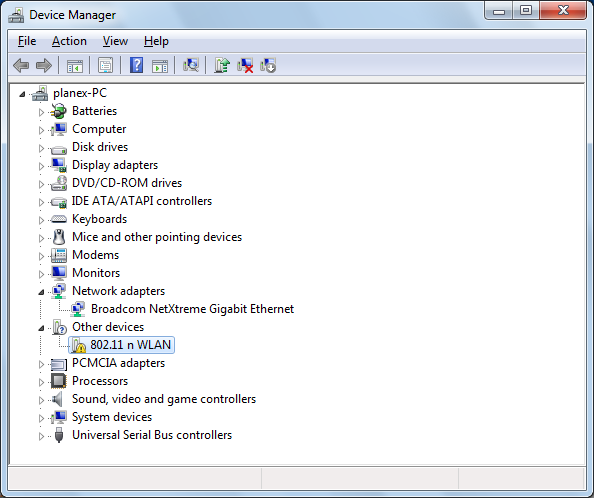594x498 pixels.
Task: Click the blue Help question mark icon
Action: pos(136,66)
